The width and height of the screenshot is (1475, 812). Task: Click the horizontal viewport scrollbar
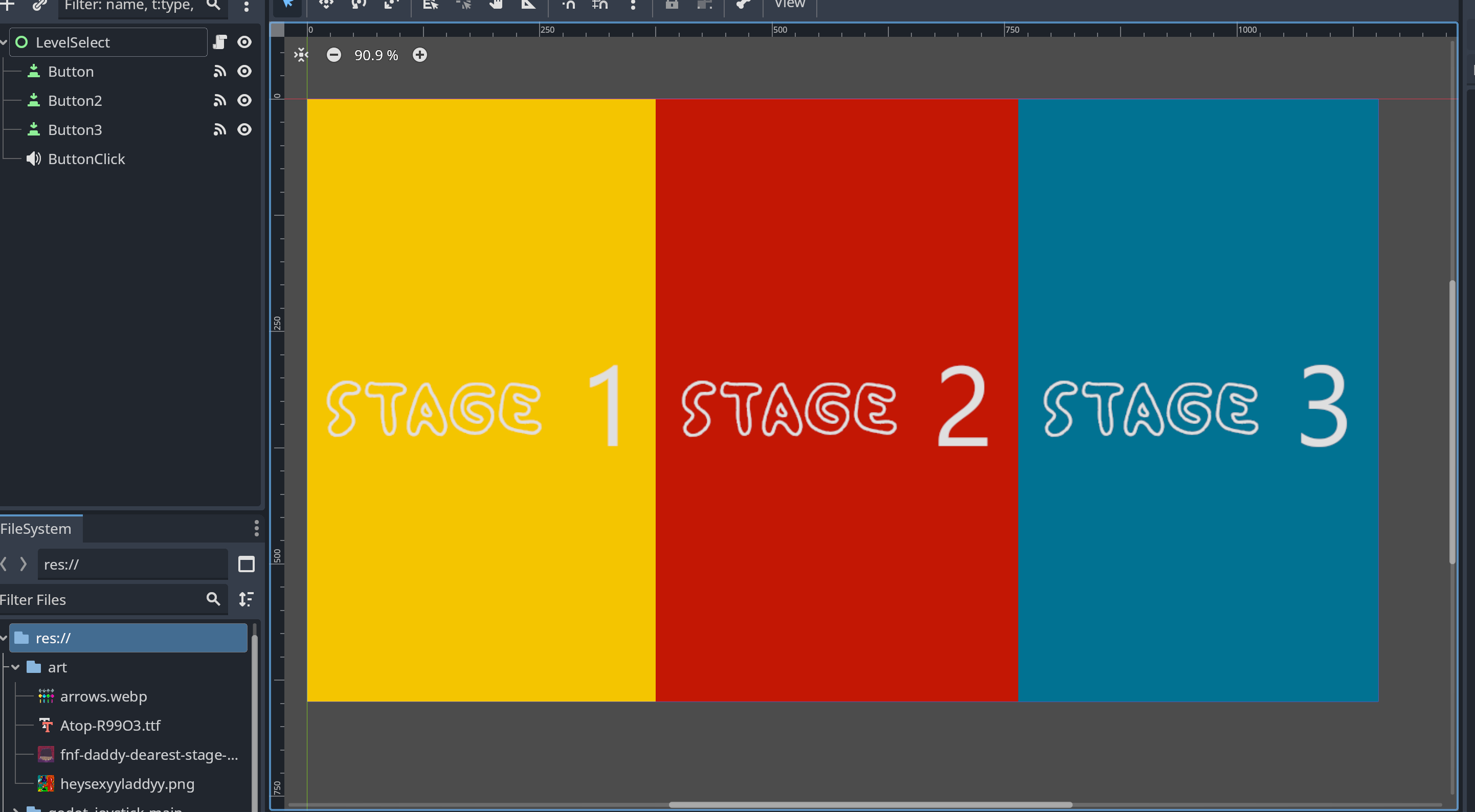pyautogui.click(x=870, y=804)
